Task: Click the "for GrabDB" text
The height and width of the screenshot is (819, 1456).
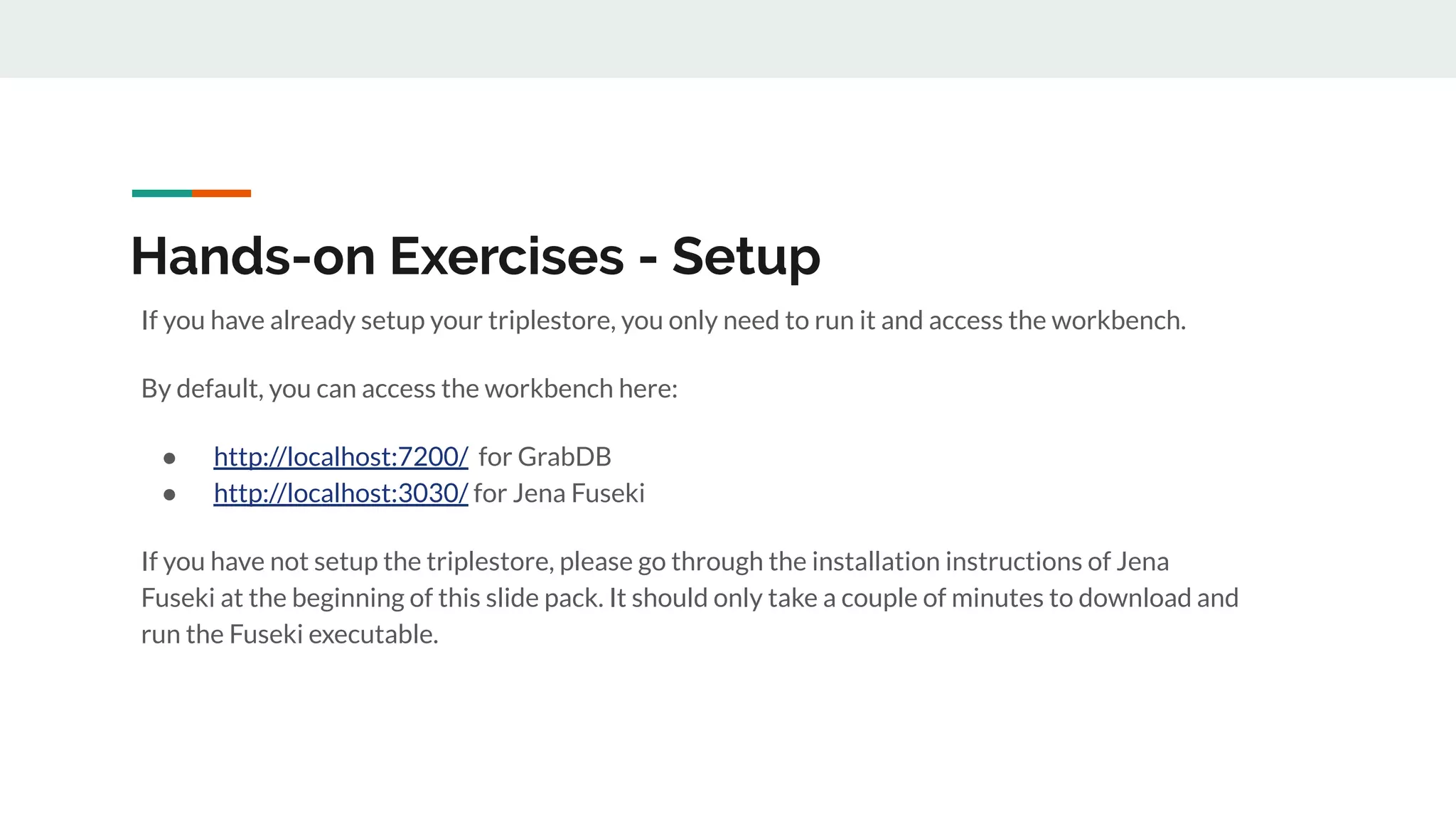Action: tap(545, 457)
